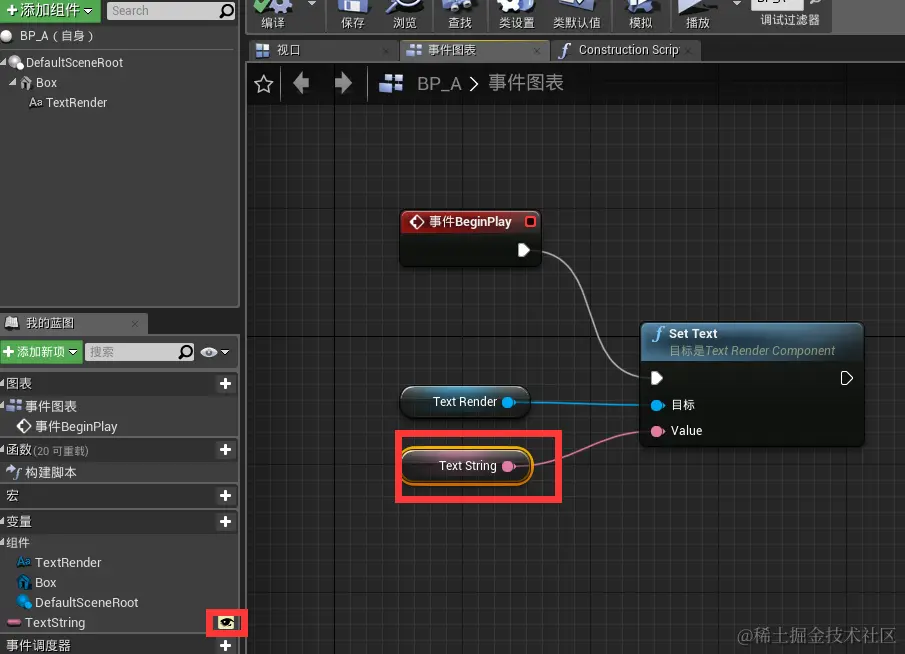The width and height of the screenshot is (905, 654).
Task: Click the BeginPlay output delegate red pin
Action: click(x=530, y=222)
